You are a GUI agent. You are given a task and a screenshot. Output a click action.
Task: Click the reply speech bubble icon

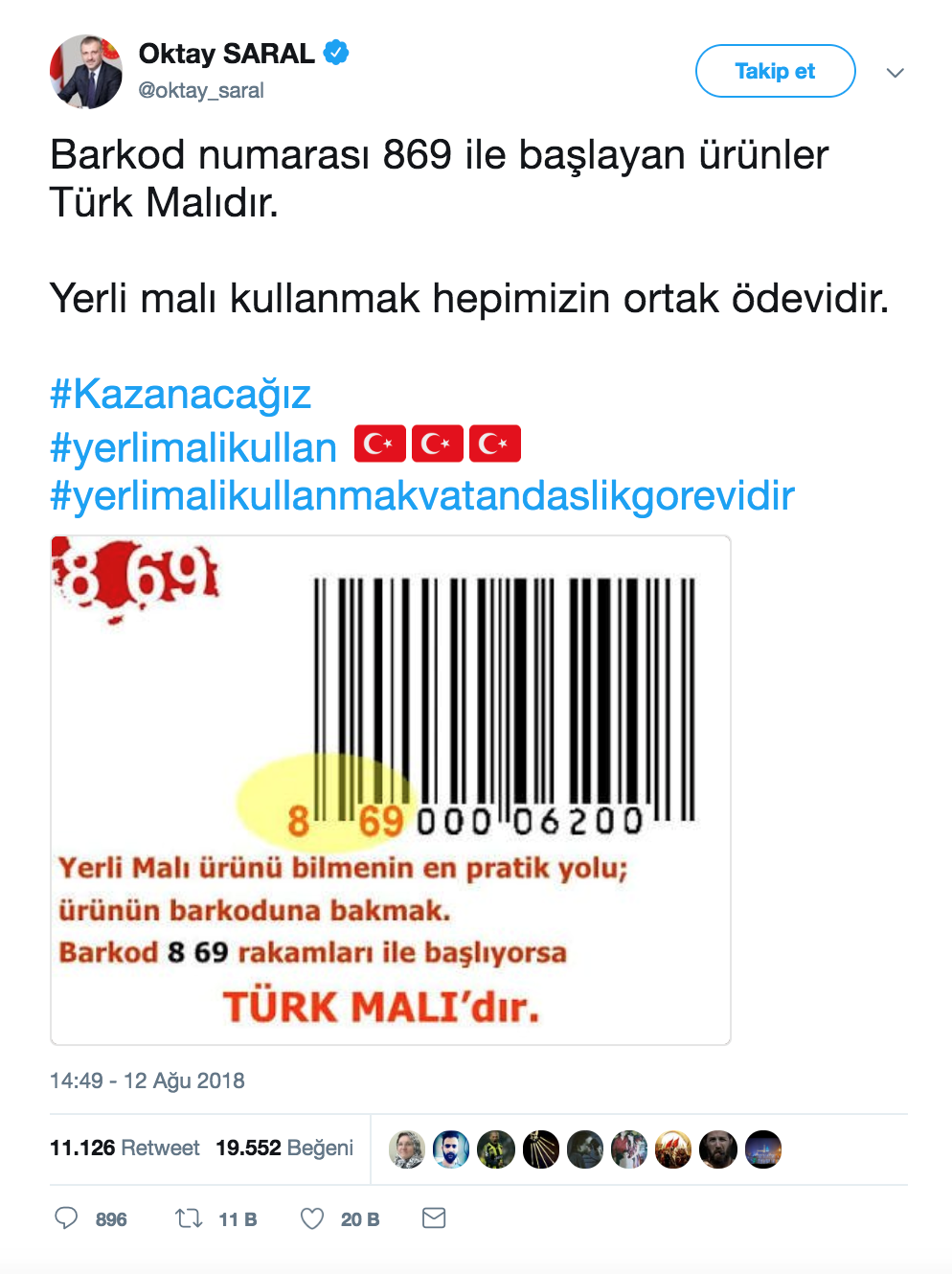pos(66,1217)
